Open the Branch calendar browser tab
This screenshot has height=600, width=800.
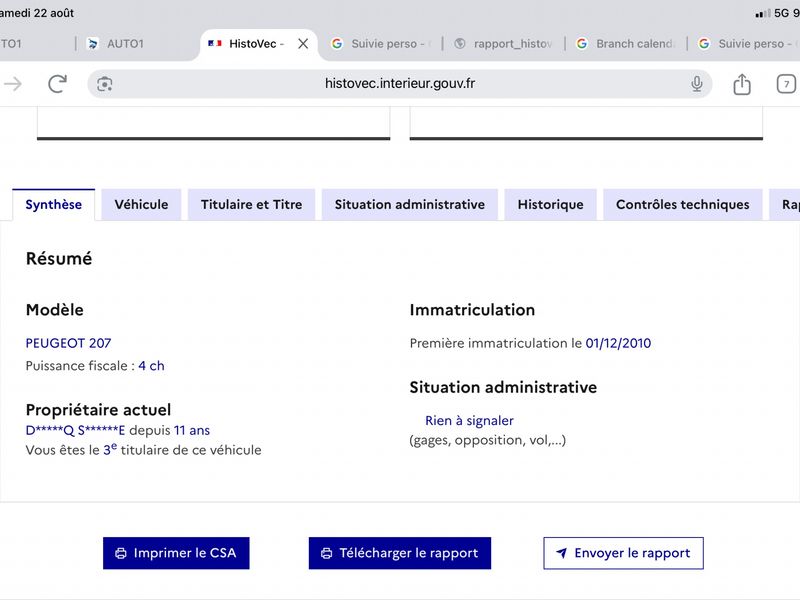point(626,44)
